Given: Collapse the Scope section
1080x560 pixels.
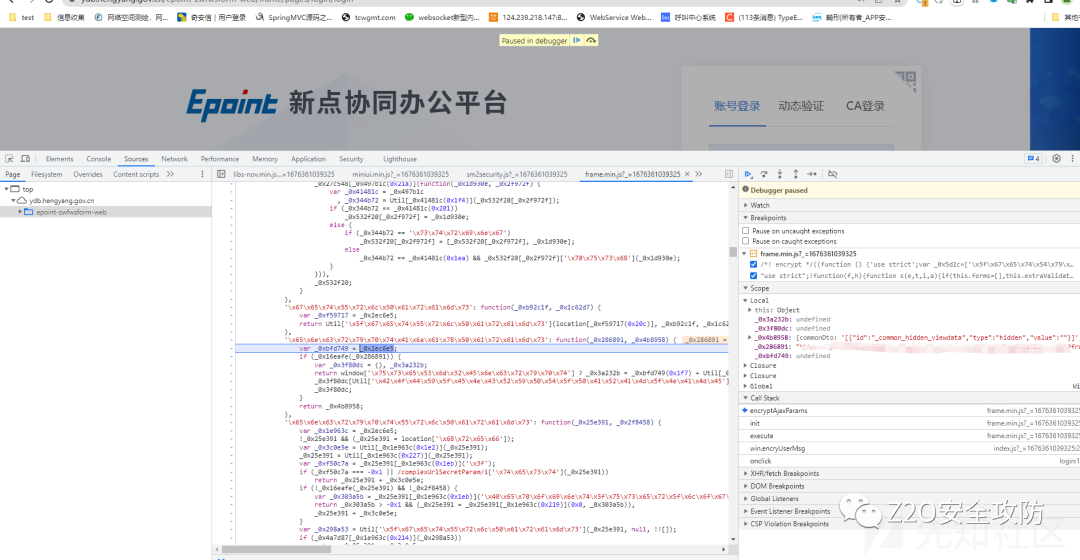Looking at the screenshot, I should 759,288.
